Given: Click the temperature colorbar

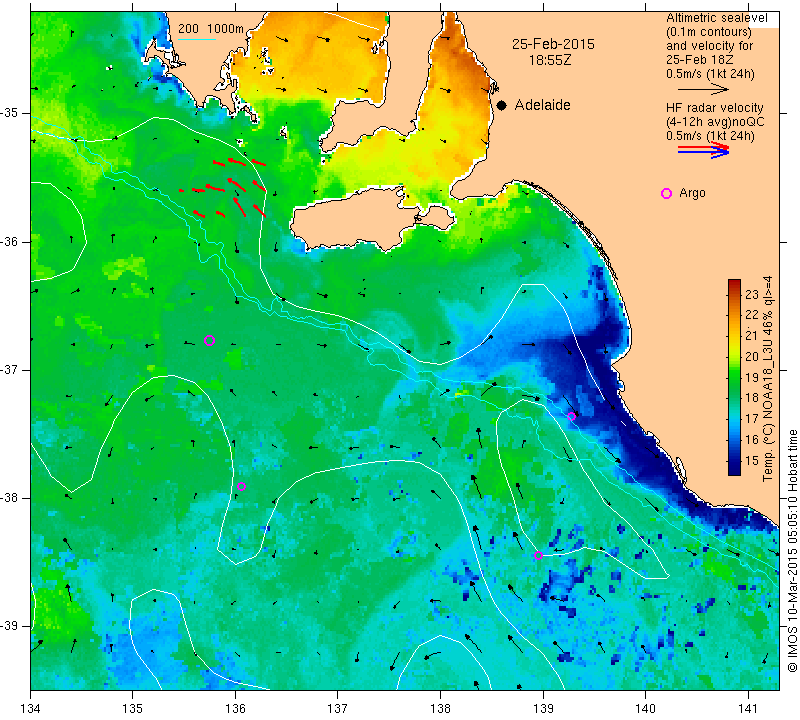Looking at the screenshot, I should [734, 378].
